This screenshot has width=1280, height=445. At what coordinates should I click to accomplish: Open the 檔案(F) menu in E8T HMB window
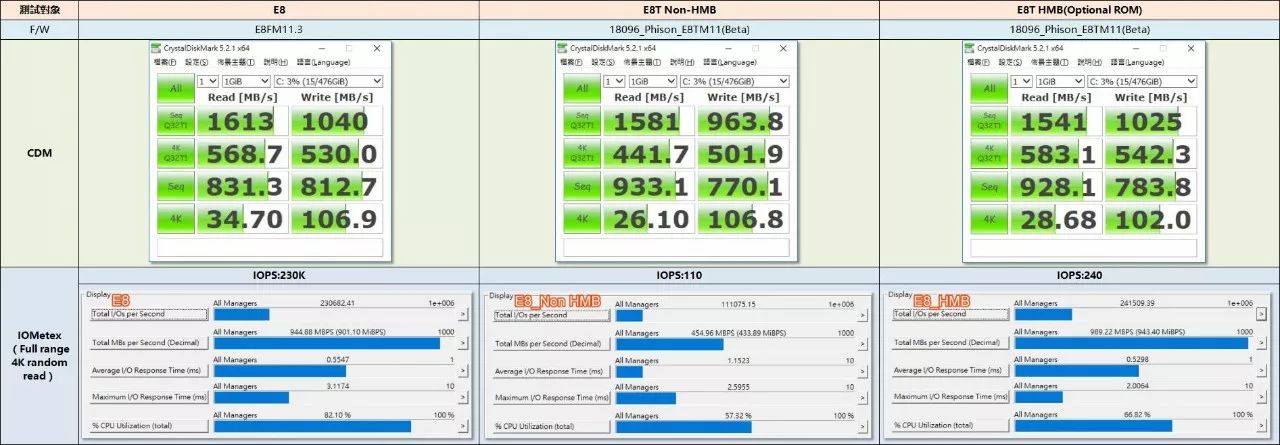point(980,62)
